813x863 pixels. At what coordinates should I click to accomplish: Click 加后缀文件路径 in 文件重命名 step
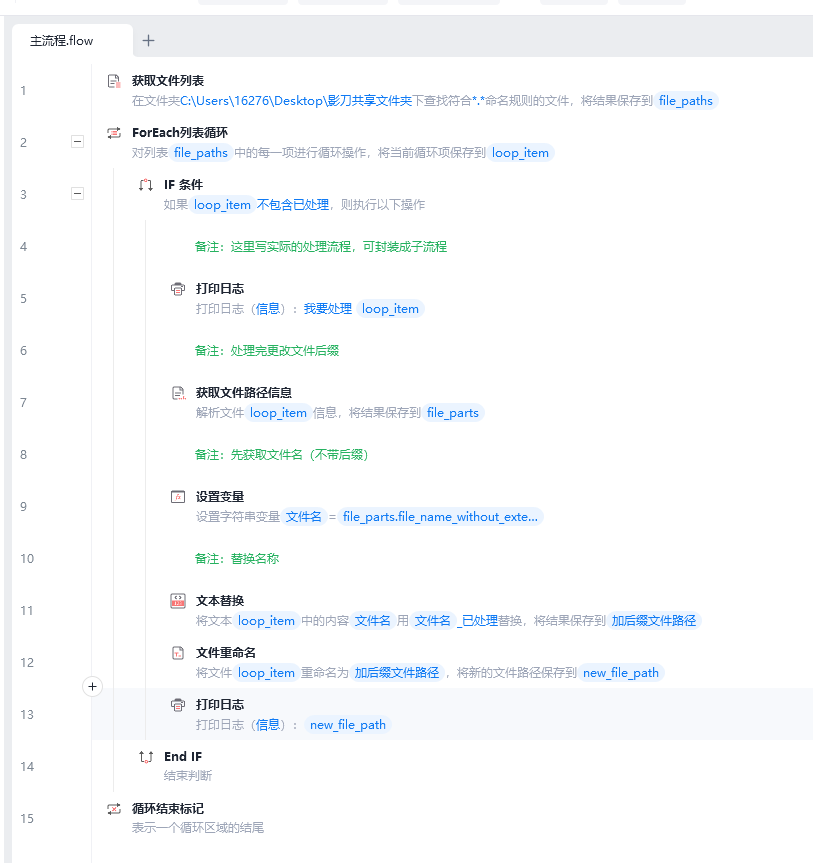pos(396,673)
